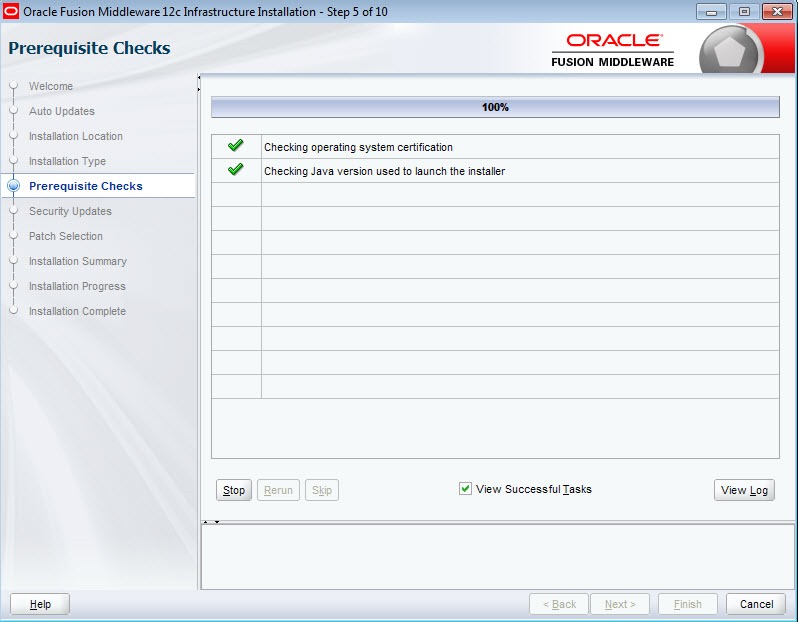Viewport: 798px width, 622px height.
Task: Click the Cancel button
Action: click(x=756, y=604)
